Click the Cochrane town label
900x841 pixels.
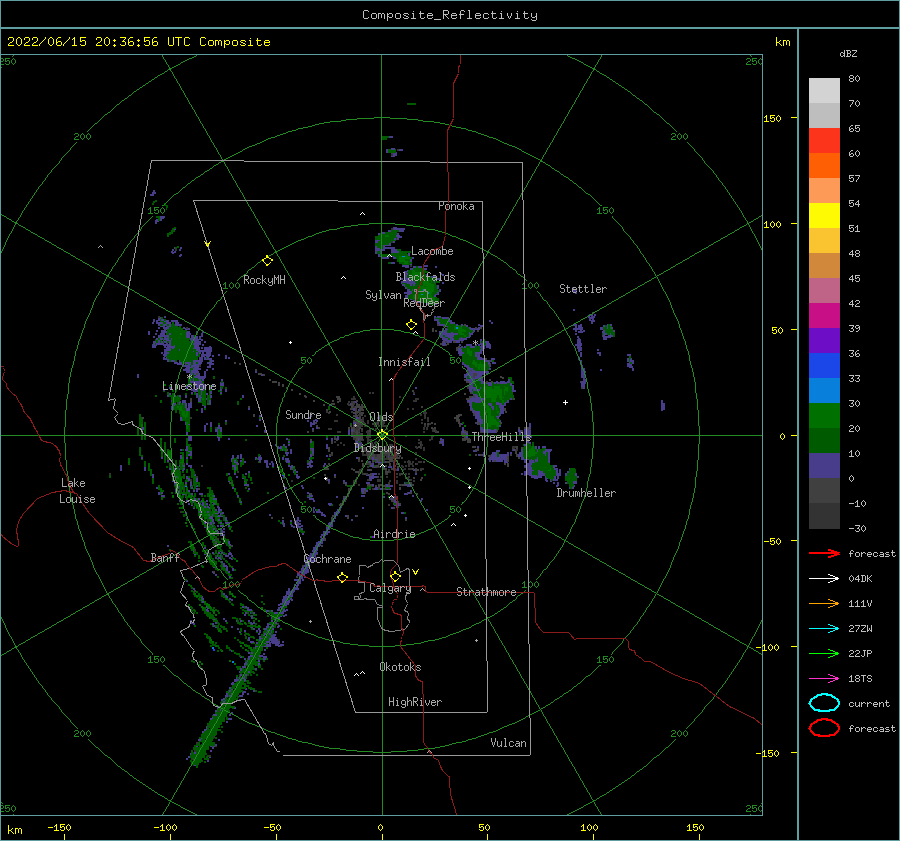(327, 559)
